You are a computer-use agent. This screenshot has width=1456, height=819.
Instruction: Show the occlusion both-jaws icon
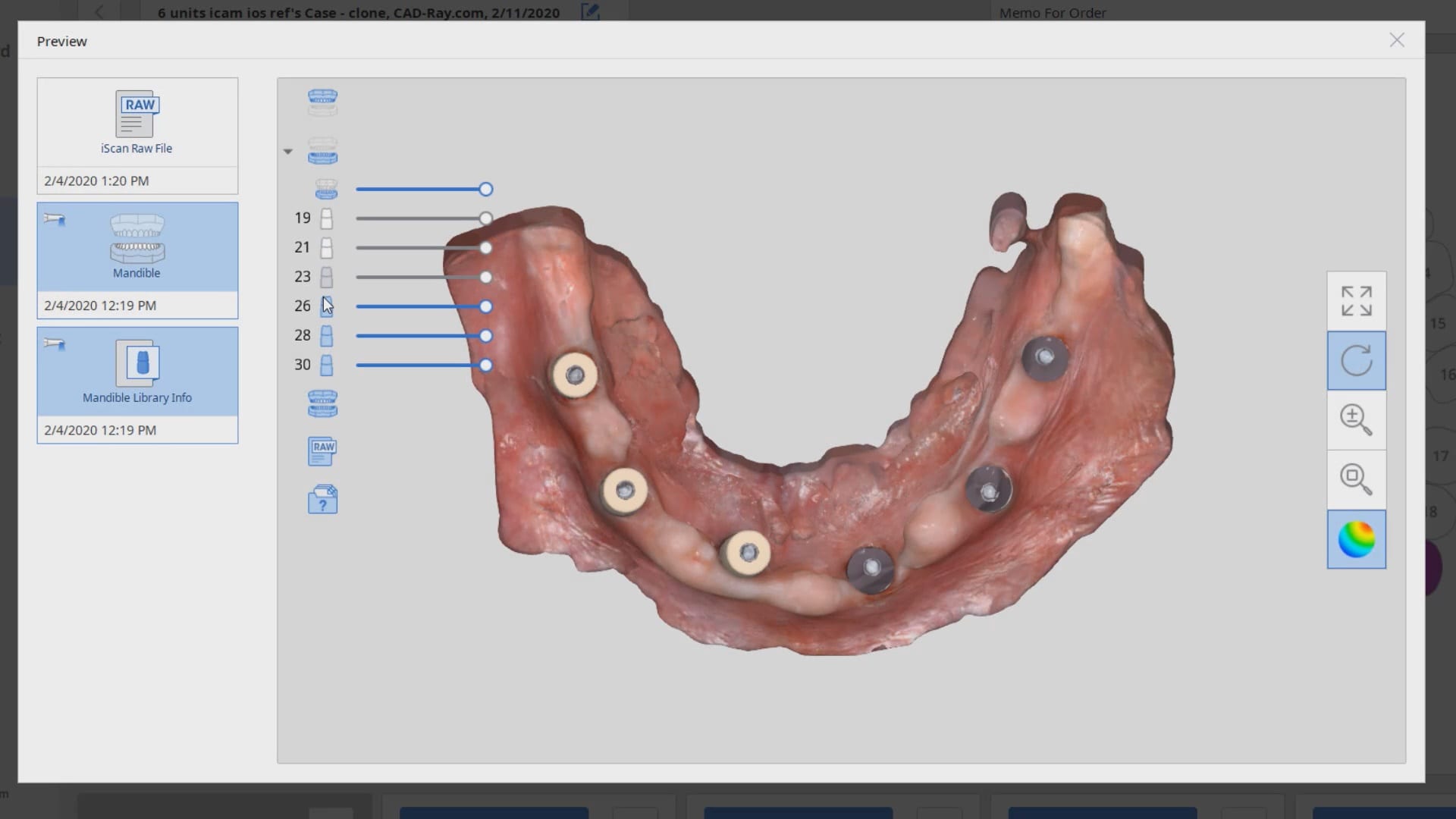pyautogui.click(x=322, y=403)
